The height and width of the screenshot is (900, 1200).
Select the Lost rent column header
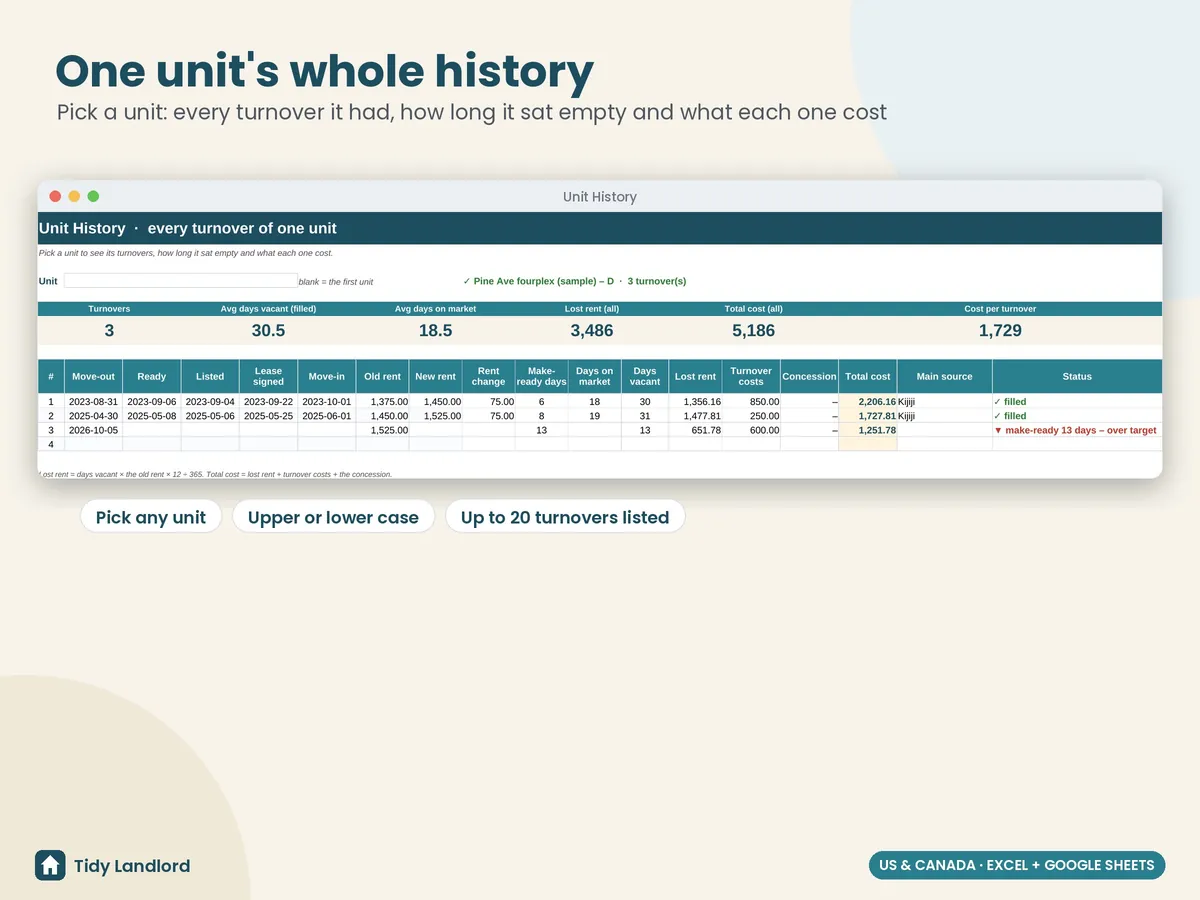(x=695, y=376)
